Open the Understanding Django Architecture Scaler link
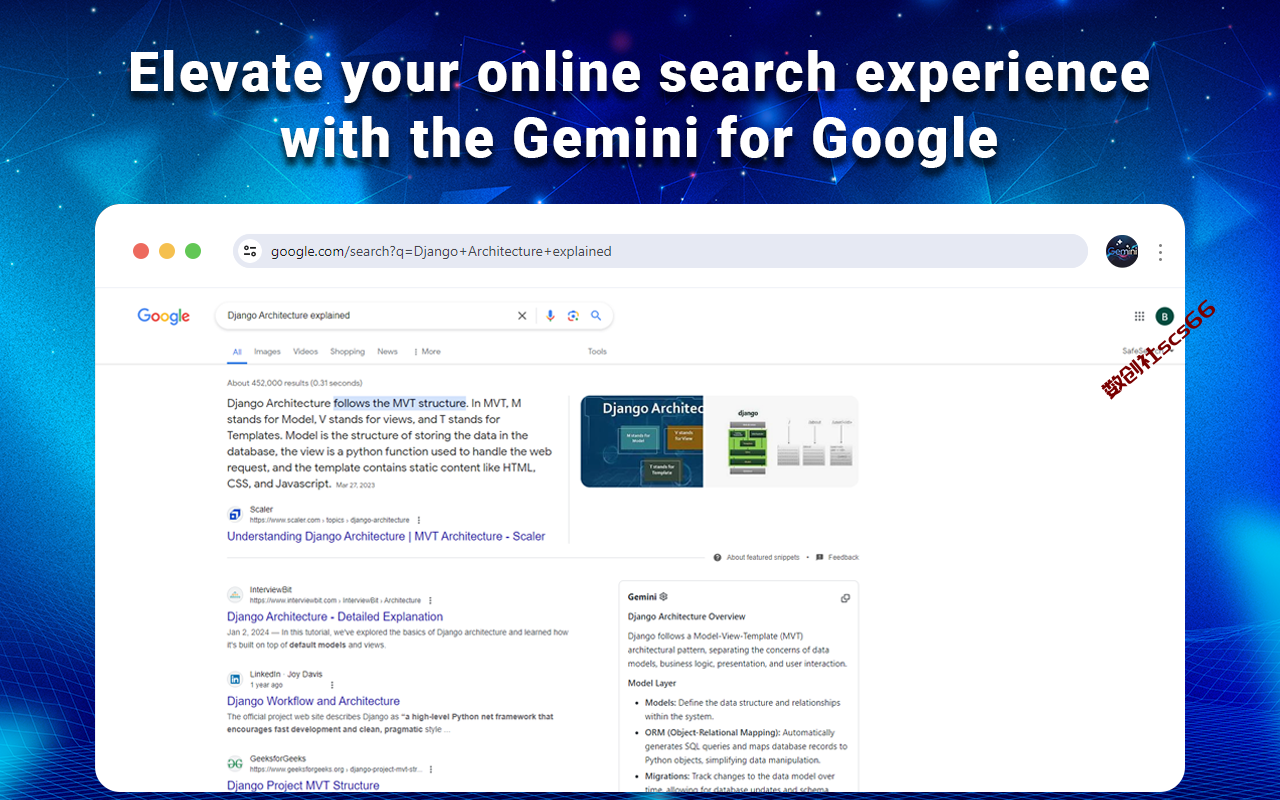Viewport: 1280px width, 800px height. coord(386,537)
